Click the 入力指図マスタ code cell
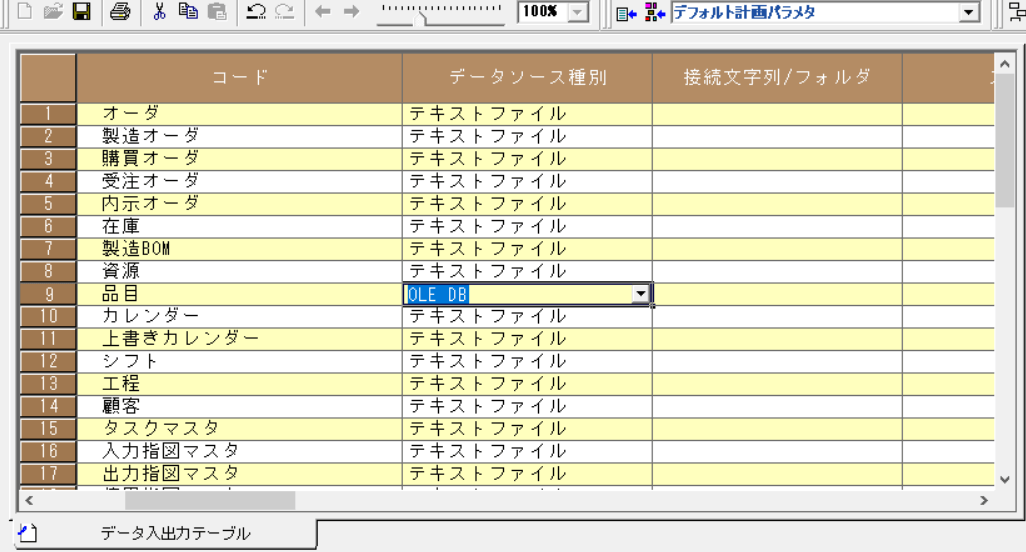The width and height of the screenshot is (1026, 552). click(x=239, y=451)
